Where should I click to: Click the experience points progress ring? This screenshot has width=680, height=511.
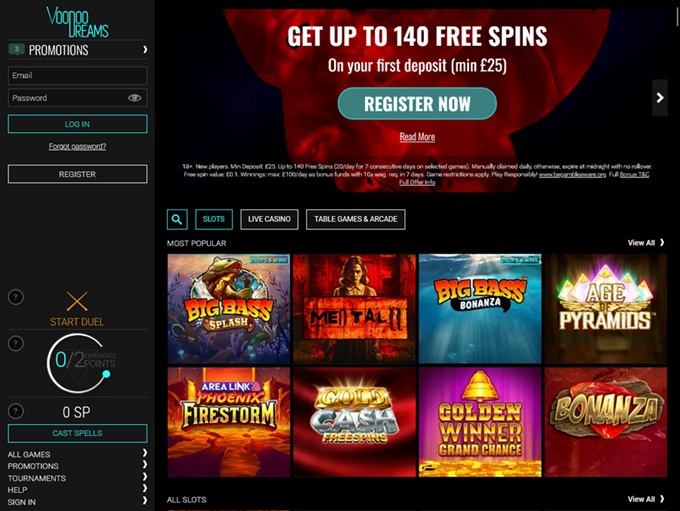tap(78, 364)
